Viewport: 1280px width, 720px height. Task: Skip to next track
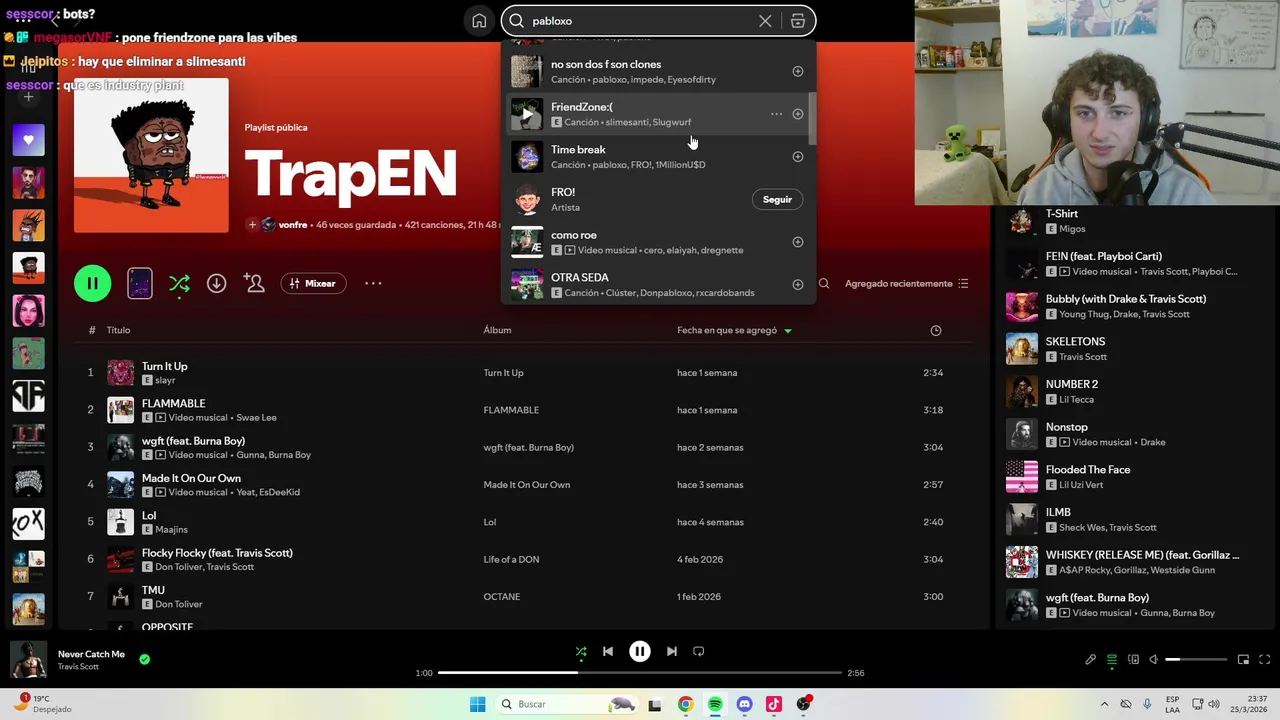pyautogui.click(x=672, y=652)
